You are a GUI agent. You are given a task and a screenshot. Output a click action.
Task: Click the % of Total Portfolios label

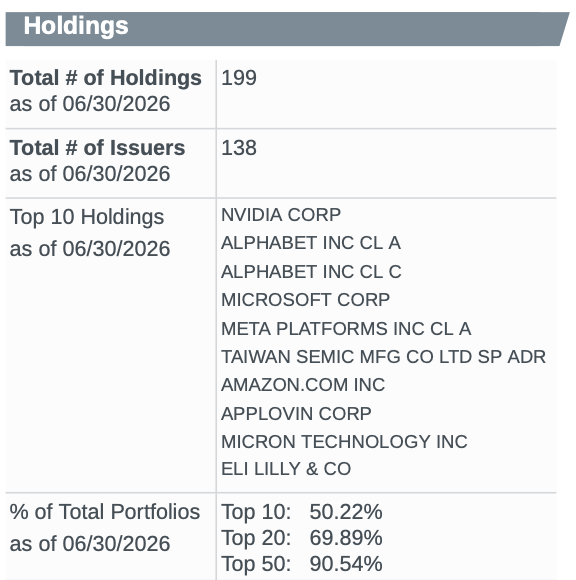point(105,512)
